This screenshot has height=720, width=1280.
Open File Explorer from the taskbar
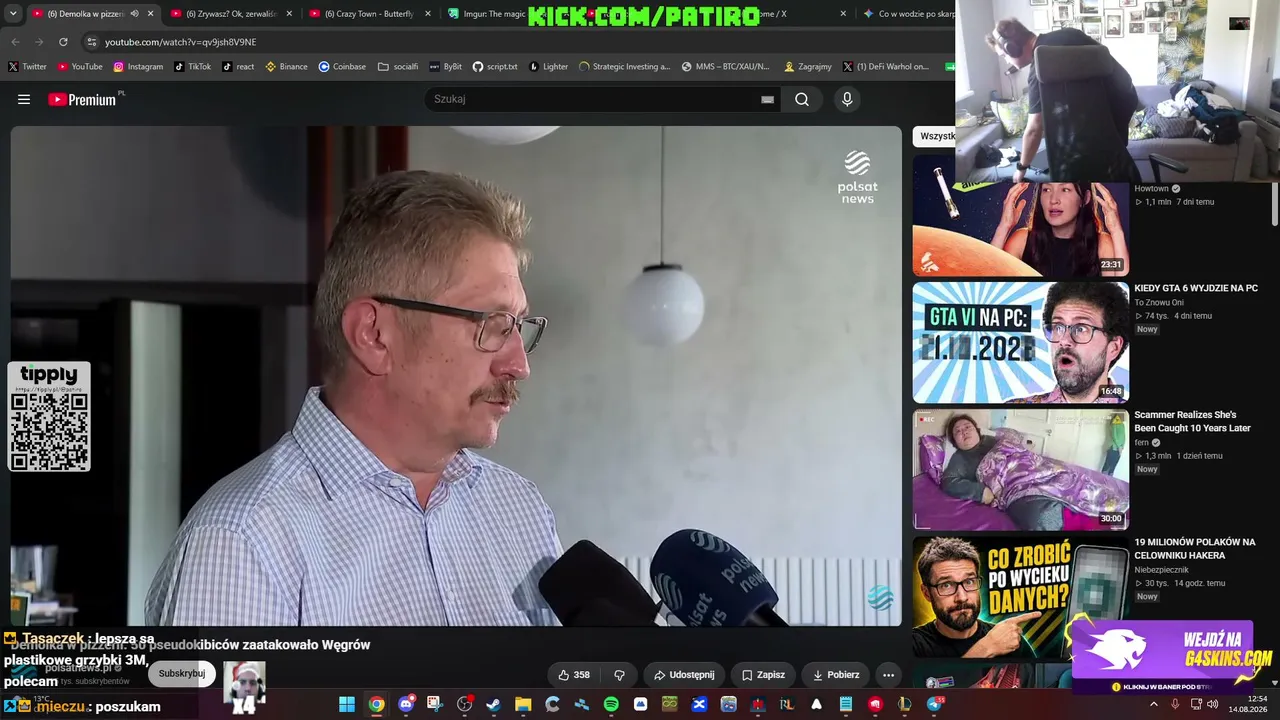[x=523, y=704]
